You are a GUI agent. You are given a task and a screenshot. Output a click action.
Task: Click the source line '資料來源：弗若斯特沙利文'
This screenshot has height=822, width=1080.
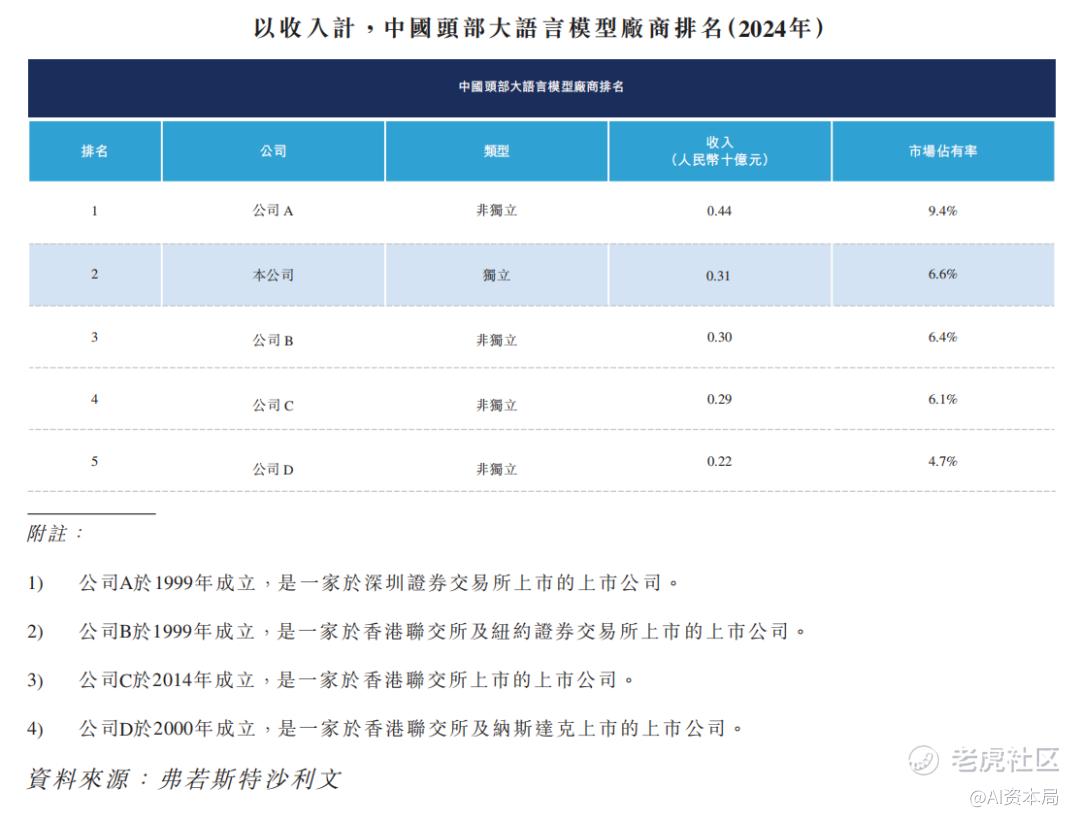[184, 779]
